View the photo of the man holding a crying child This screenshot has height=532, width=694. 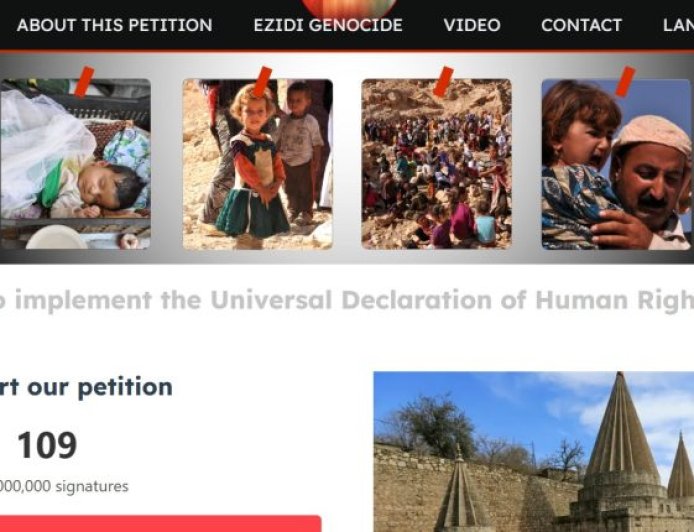[616, 164]
